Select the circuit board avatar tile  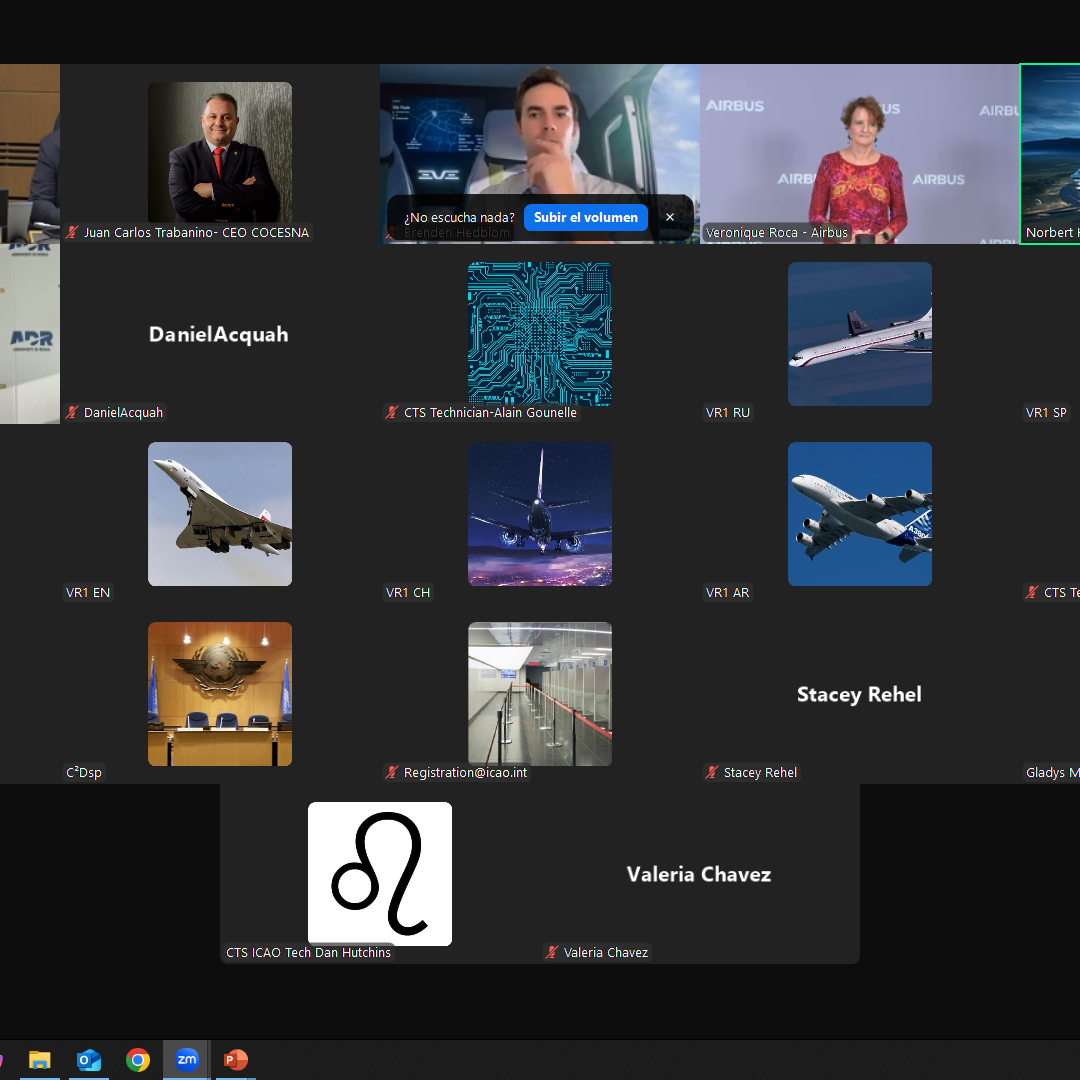(x=540, y=334)
